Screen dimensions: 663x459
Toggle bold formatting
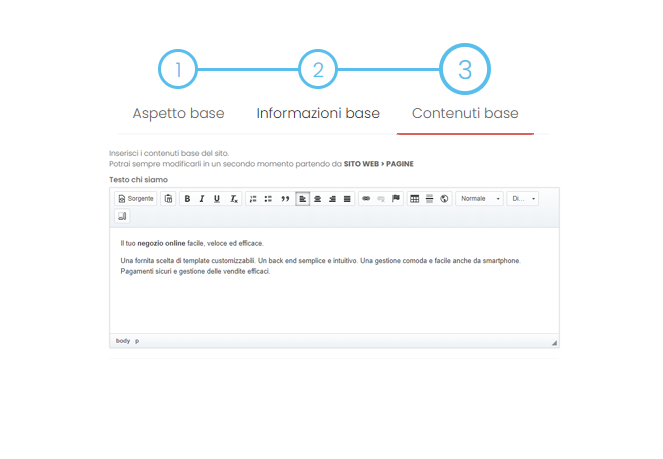(x=187, y=199)
